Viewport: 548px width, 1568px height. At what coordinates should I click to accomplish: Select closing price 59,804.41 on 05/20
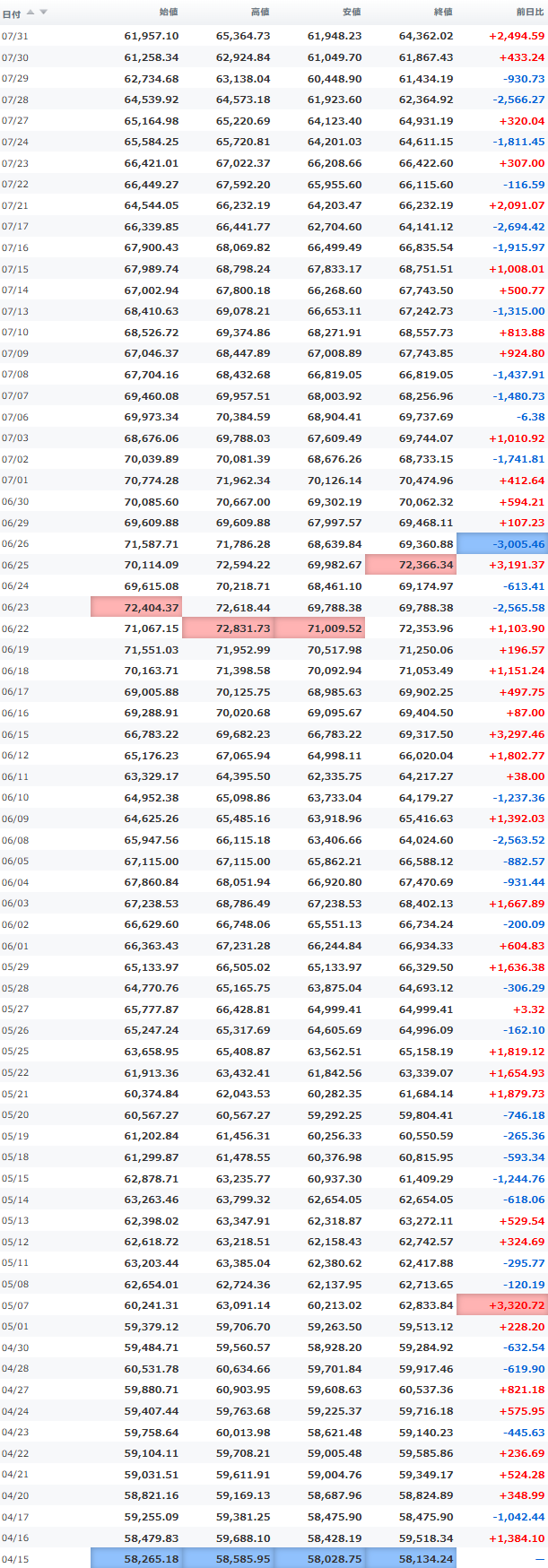pos(426,1115)
